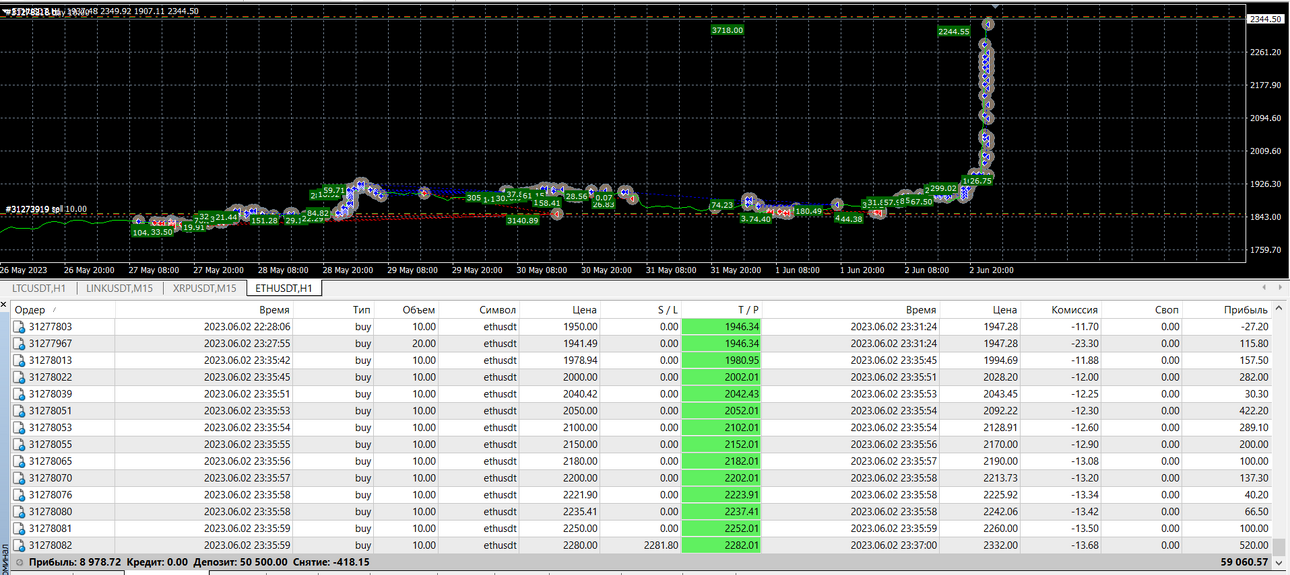This screenshot has height=575, width=1290.
Task: Click the order icon for 31277967
Action: pos(19,344)
